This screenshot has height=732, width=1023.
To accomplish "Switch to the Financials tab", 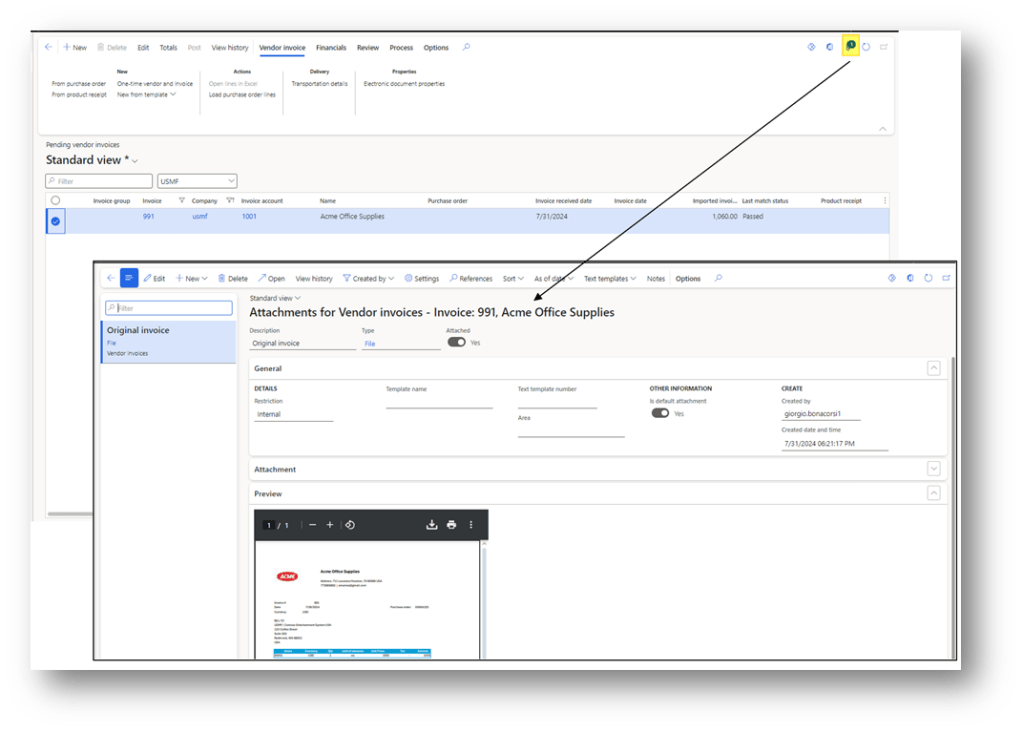I will 331,47.
